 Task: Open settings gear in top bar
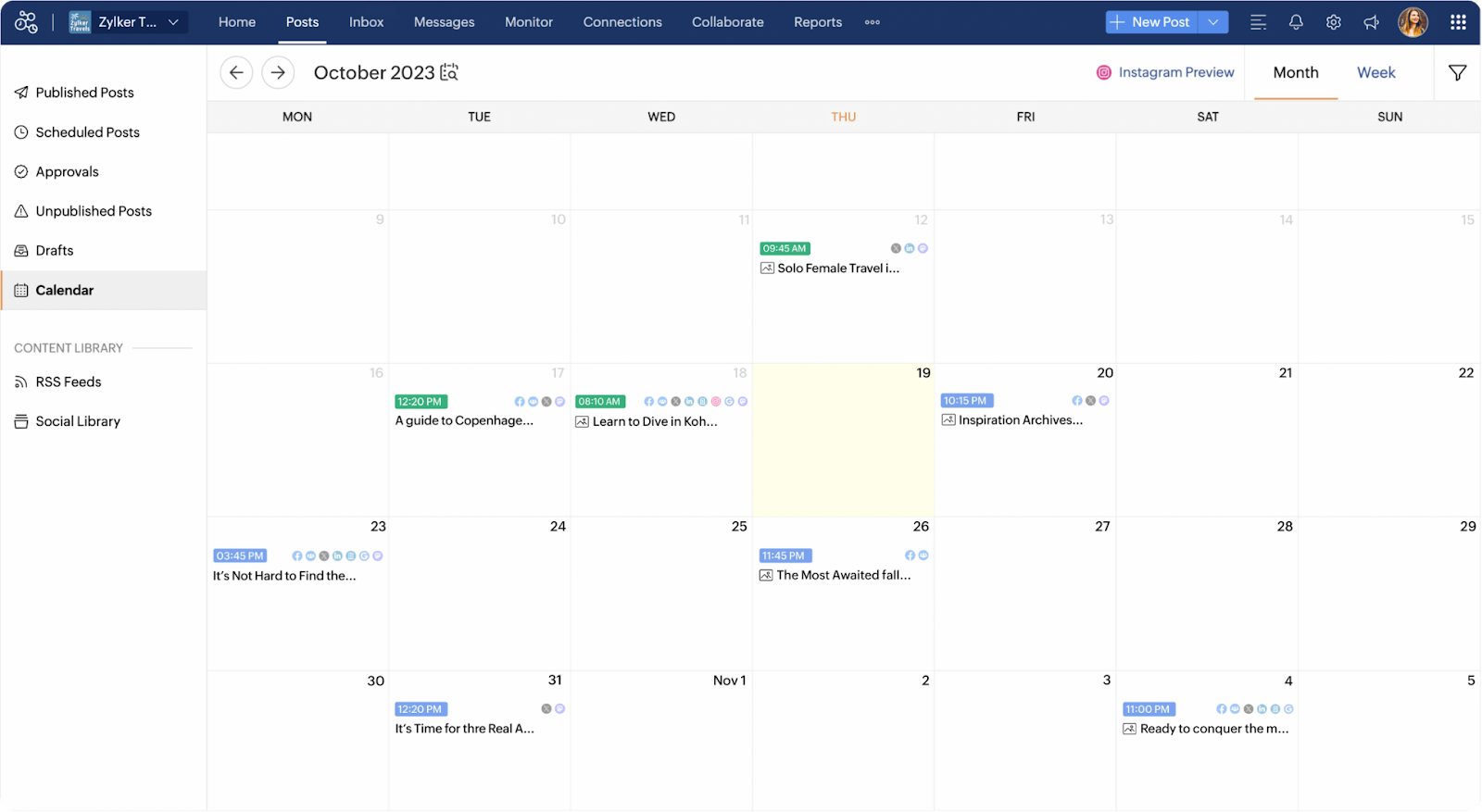coord(1333,22)
